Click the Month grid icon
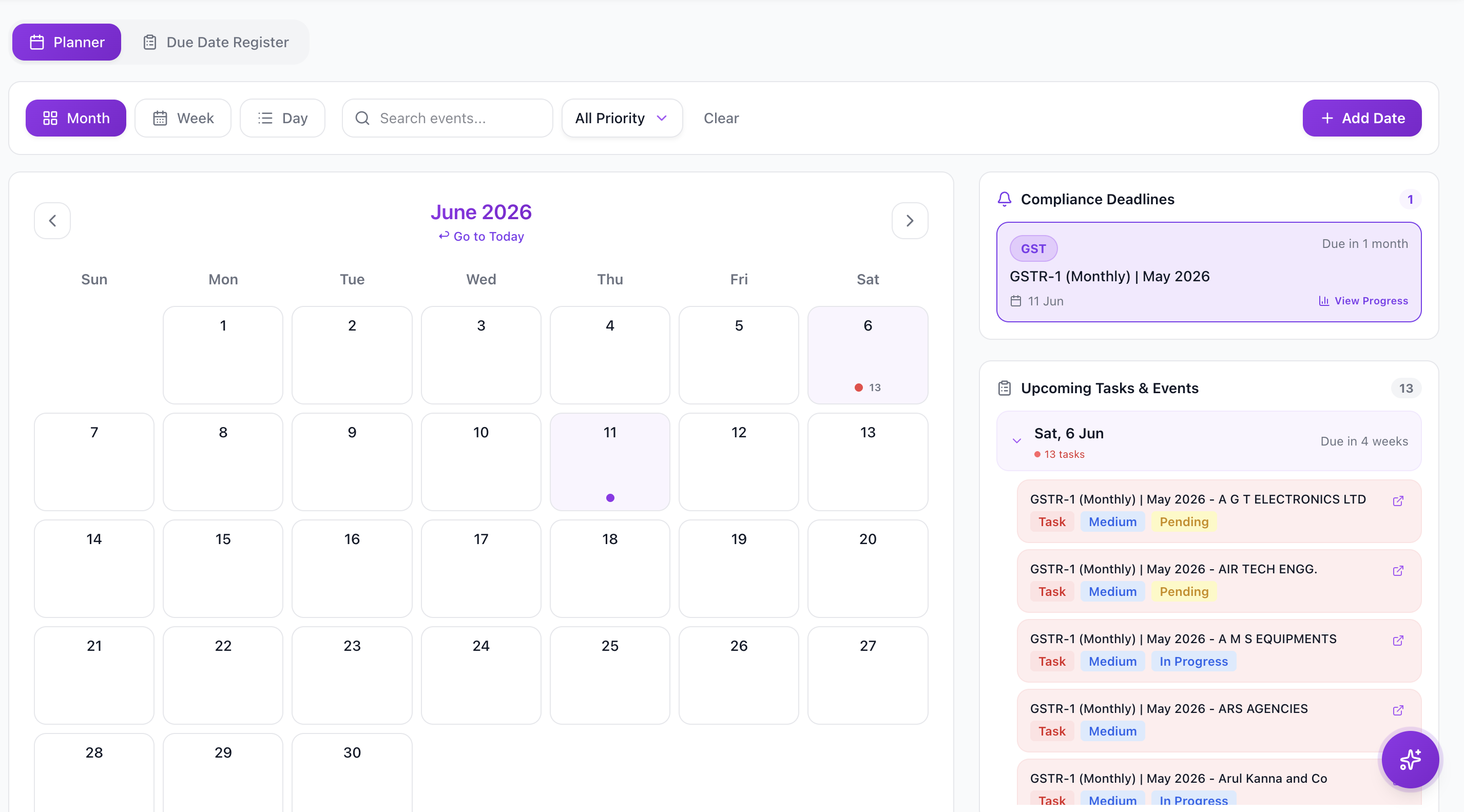 (x=50, y=118)
